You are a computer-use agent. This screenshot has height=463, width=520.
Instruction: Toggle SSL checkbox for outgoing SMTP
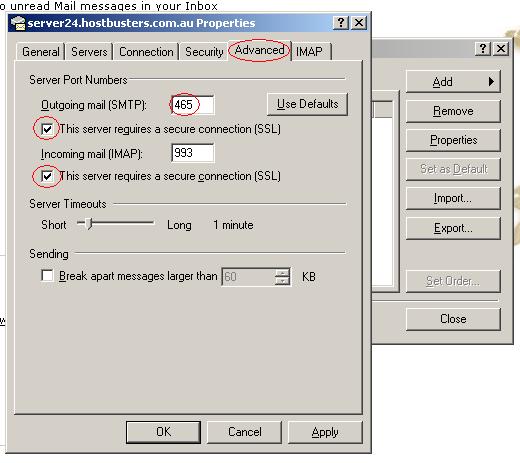point(47,129)
